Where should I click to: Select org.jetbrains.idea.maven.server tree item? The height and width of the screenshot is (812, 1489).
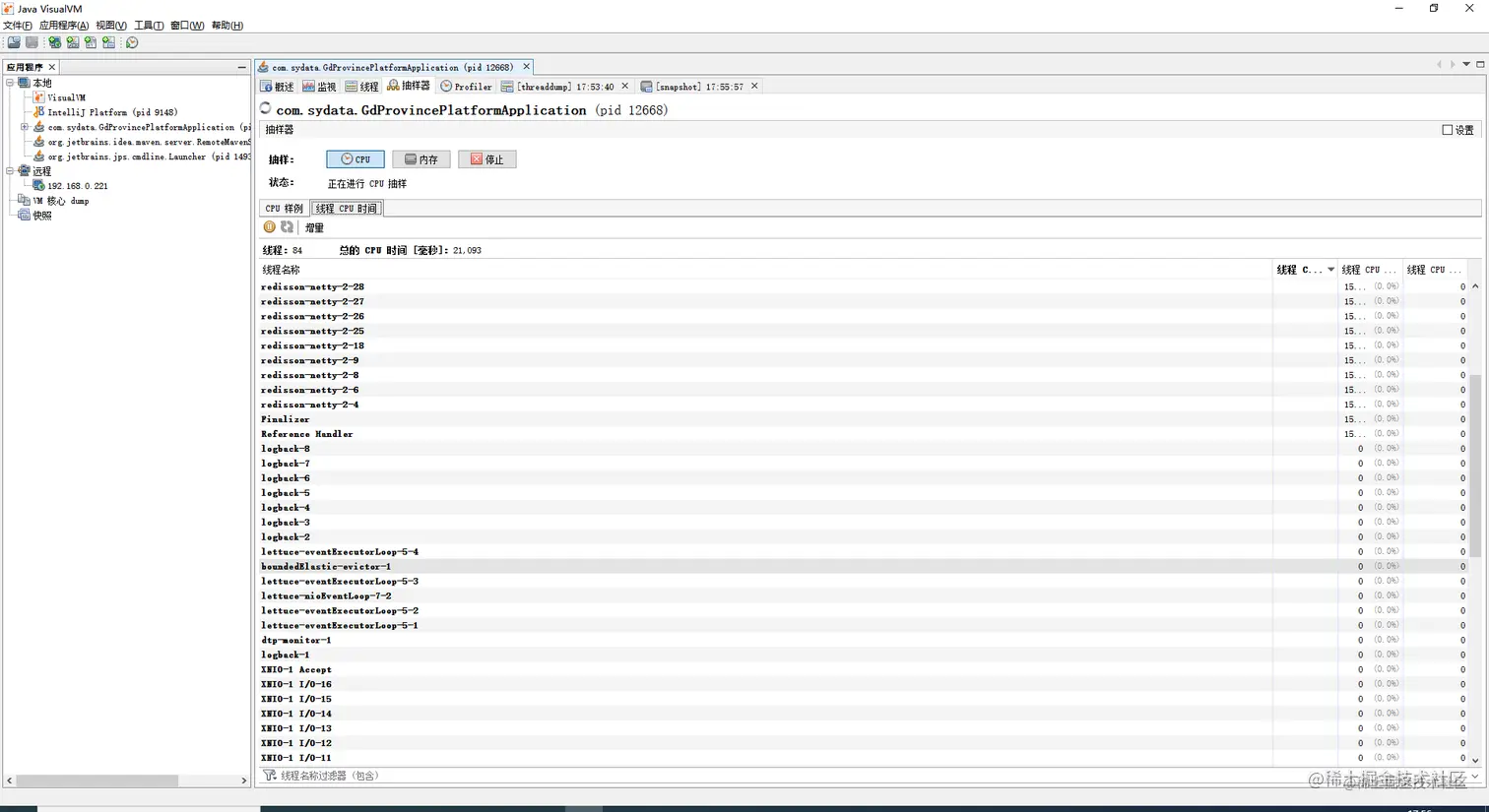[142, 142]
